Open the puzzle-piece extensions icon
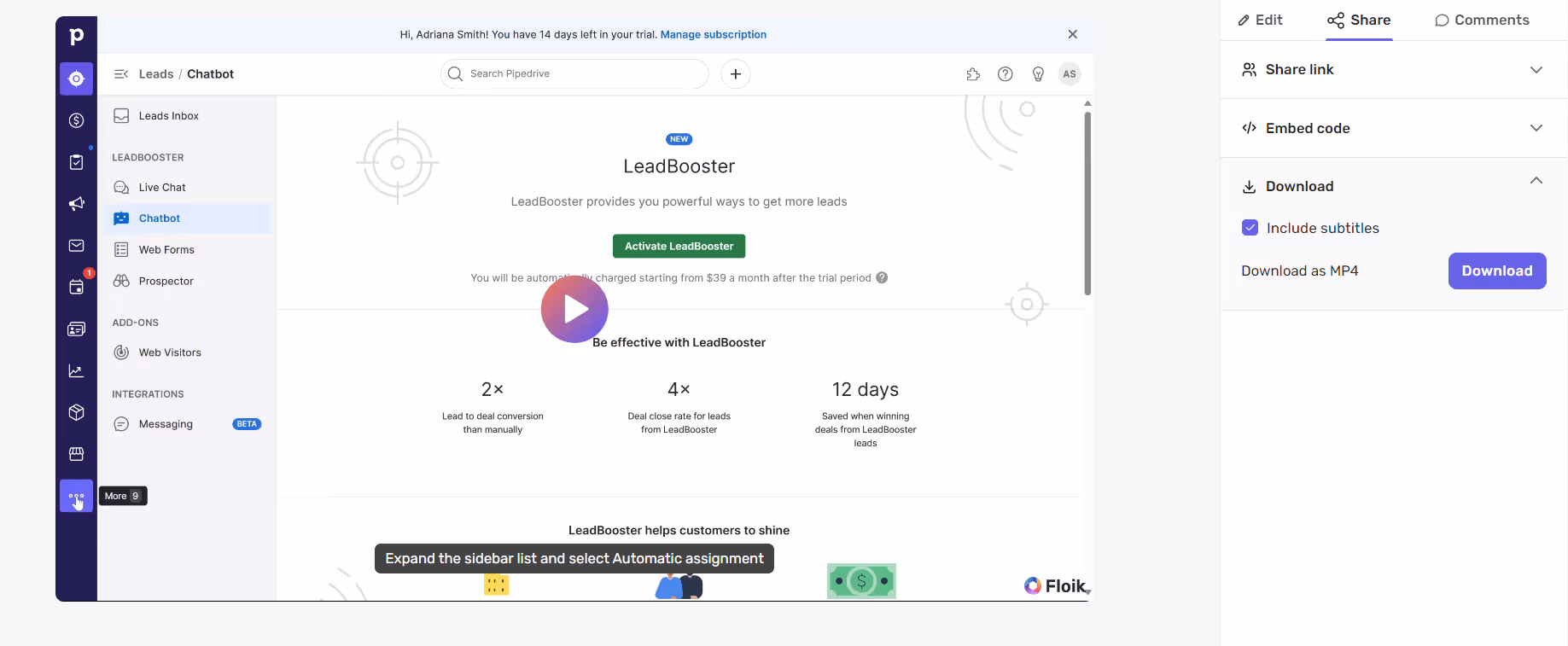The height and width of the screenshot is (646, 1568). click(x=973, y=74)
